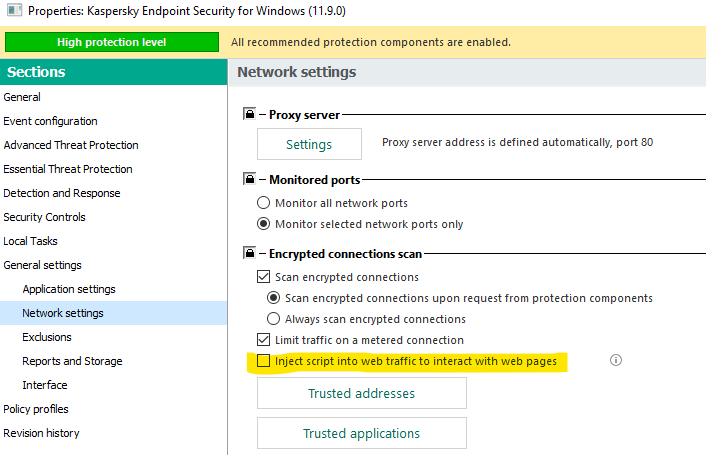Open proxy server Settings

pyautogui.click(x=309, y=144)
